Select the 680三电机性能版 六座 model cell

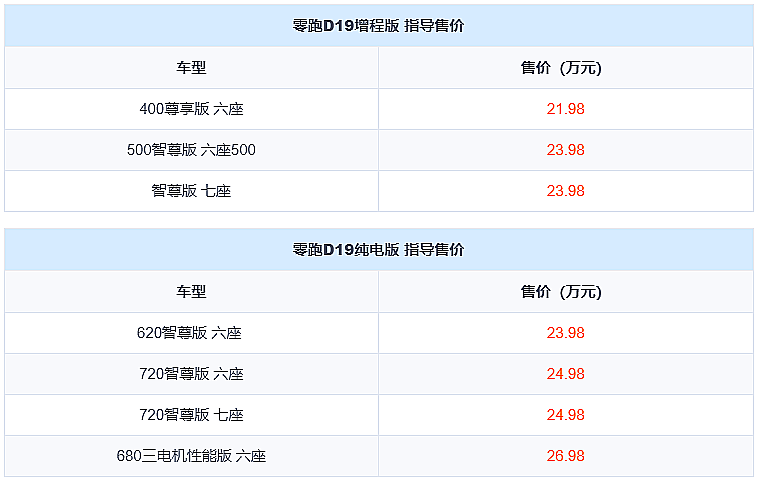191,456
